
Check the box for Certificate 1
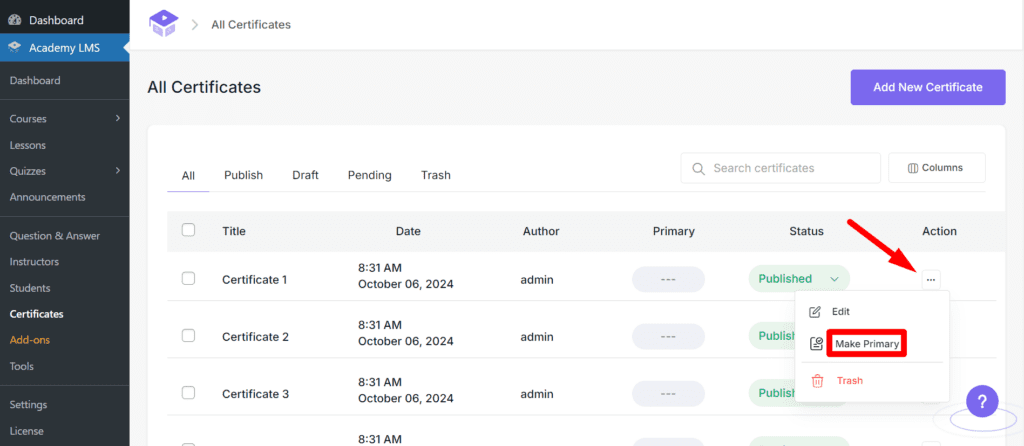pos(188,279)
